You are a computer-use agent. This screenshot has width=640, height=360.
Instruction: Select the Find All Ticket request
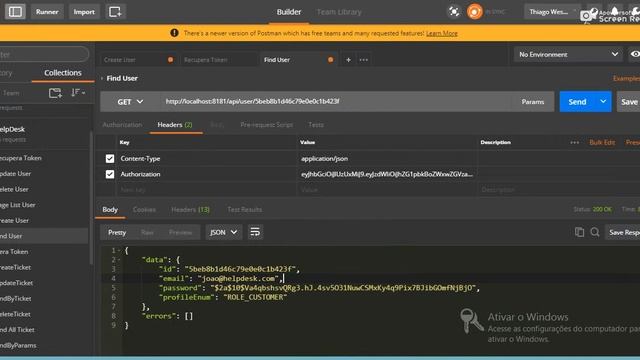(44, 330)
